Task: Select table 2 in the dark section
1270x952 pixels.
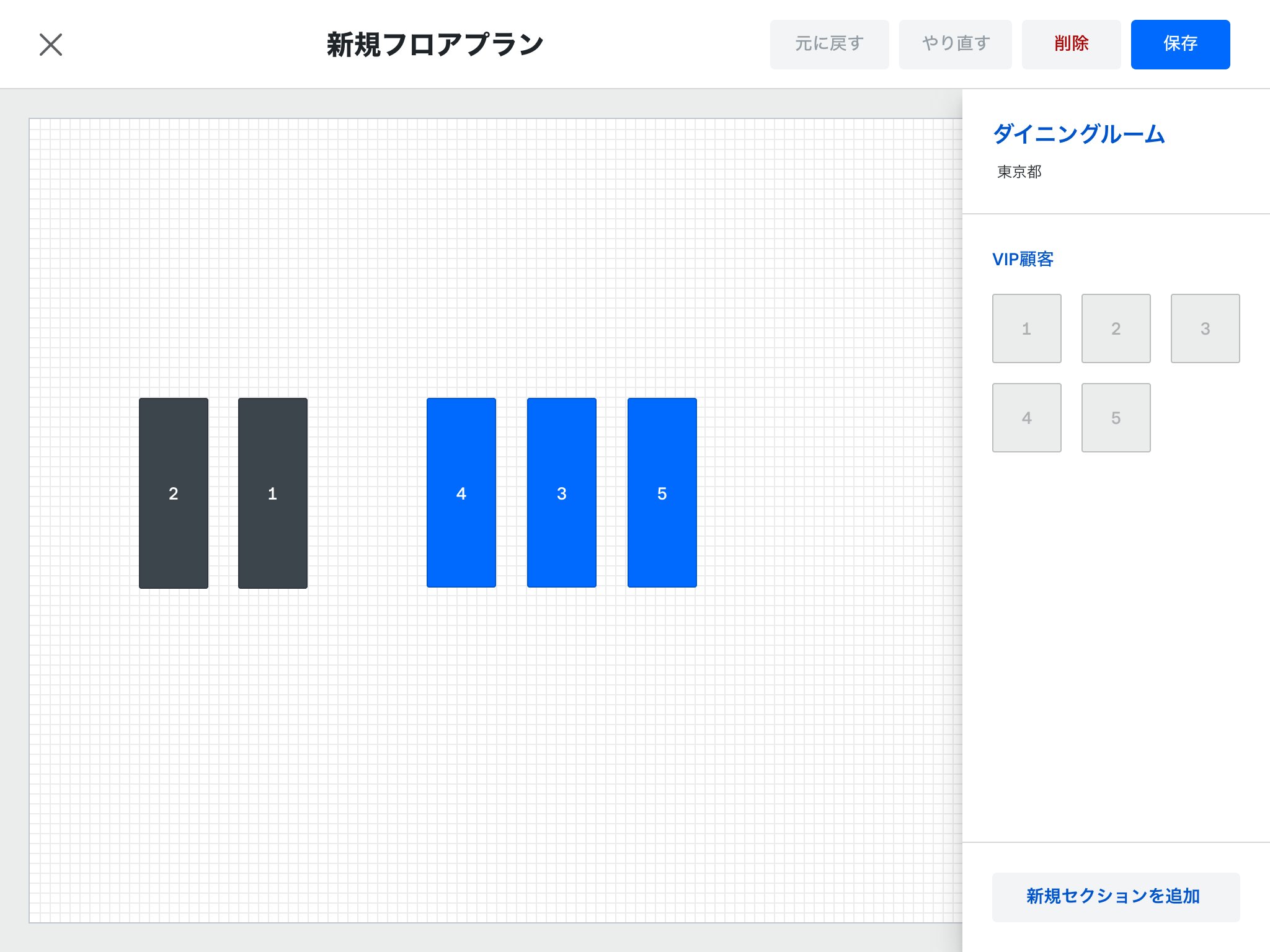Action: tap(173, 494)
